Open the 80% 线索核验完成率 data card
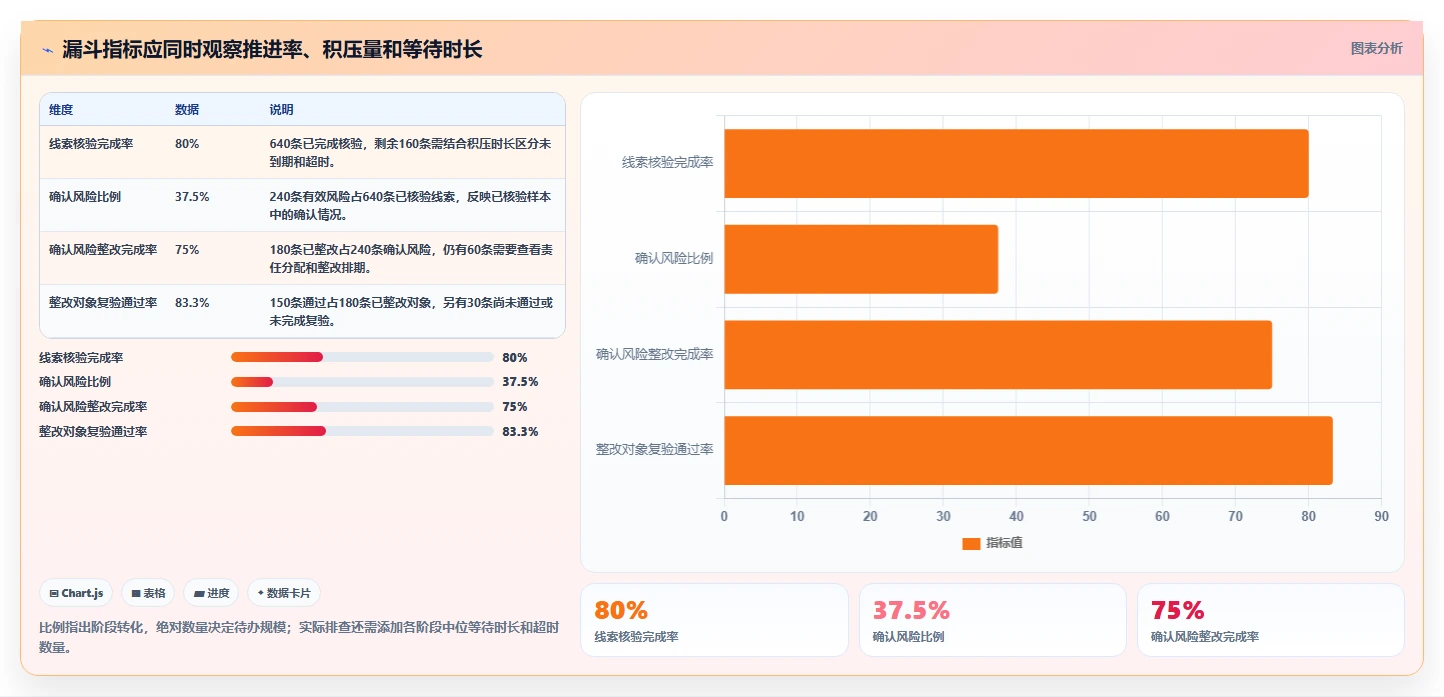1444x697 pixels. (x=714, y=620)
